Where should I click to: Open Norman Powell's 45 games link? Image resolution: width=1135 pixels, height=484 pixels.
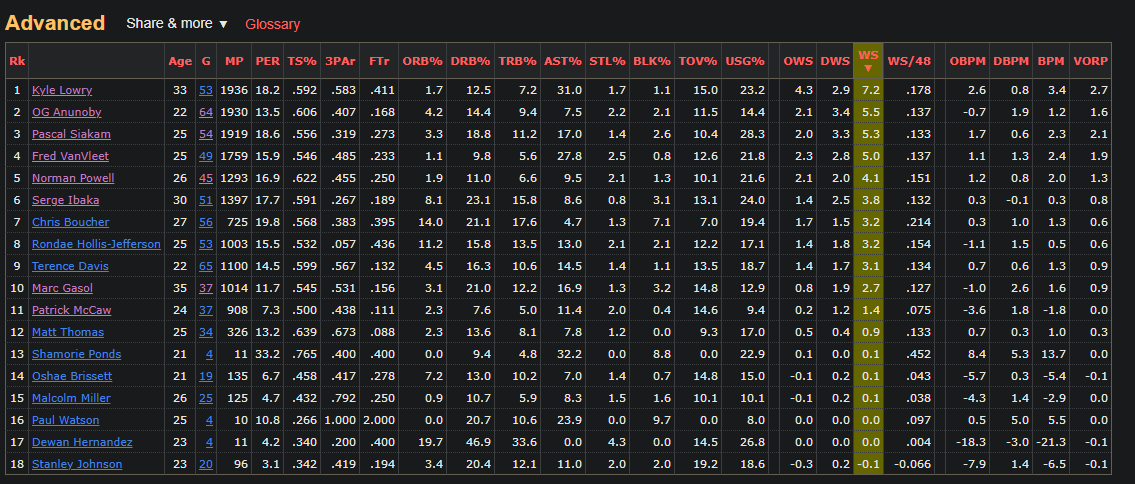coord(206,178)
